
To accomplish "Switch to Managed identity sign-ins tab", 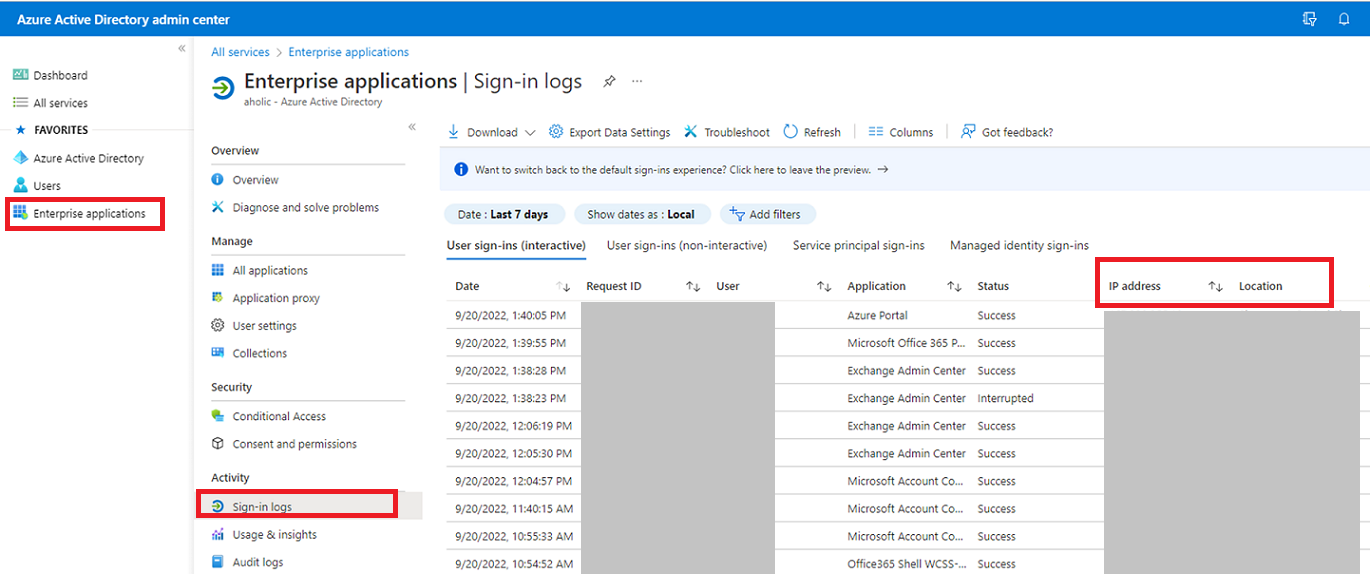I will 1019,245.
